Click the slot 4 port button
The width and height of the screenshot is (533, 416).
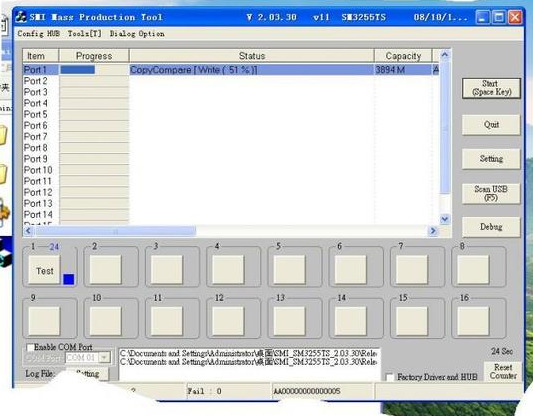[x=228, y=270]
